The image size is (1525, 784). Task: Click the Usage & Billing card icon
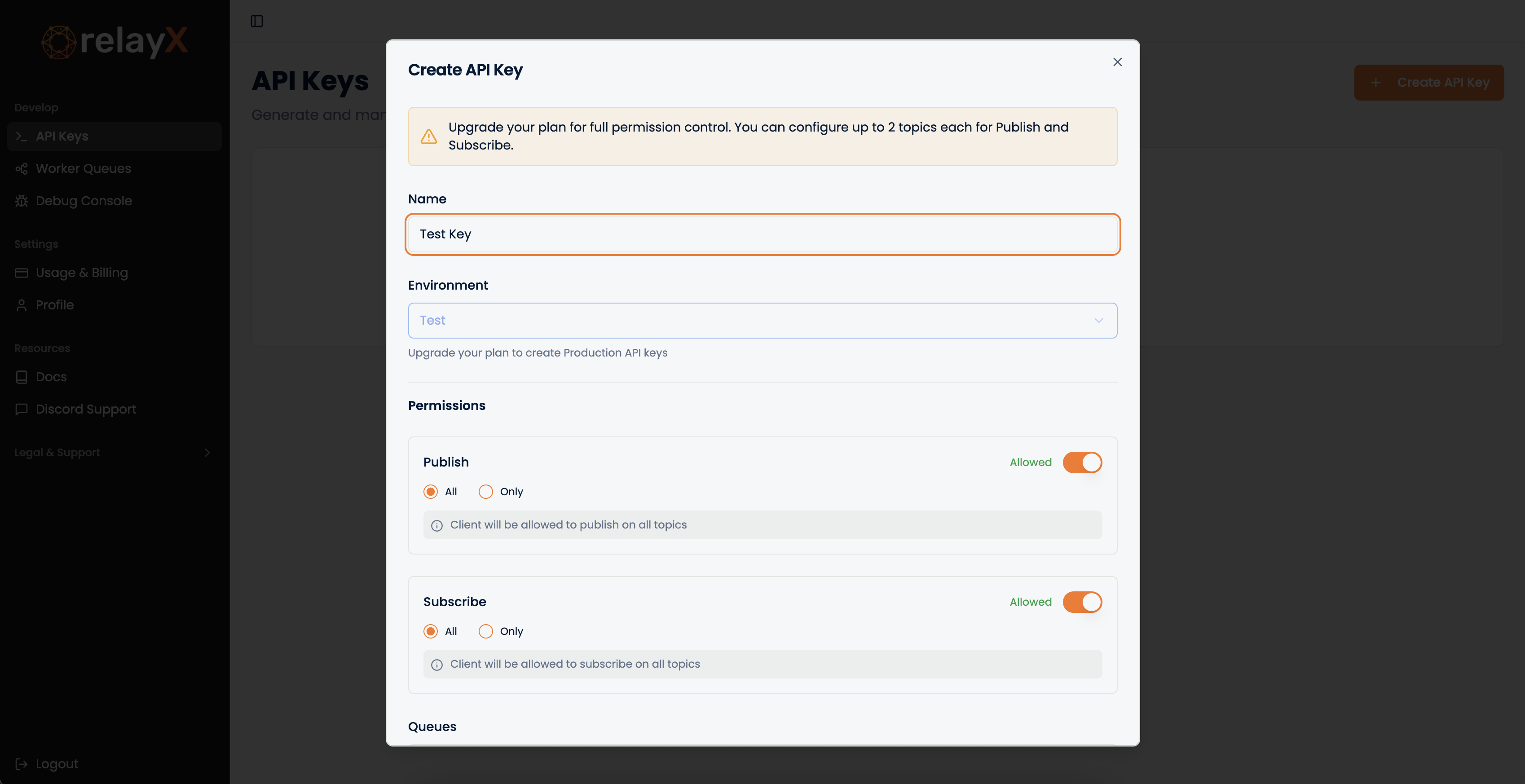point(22,273)
